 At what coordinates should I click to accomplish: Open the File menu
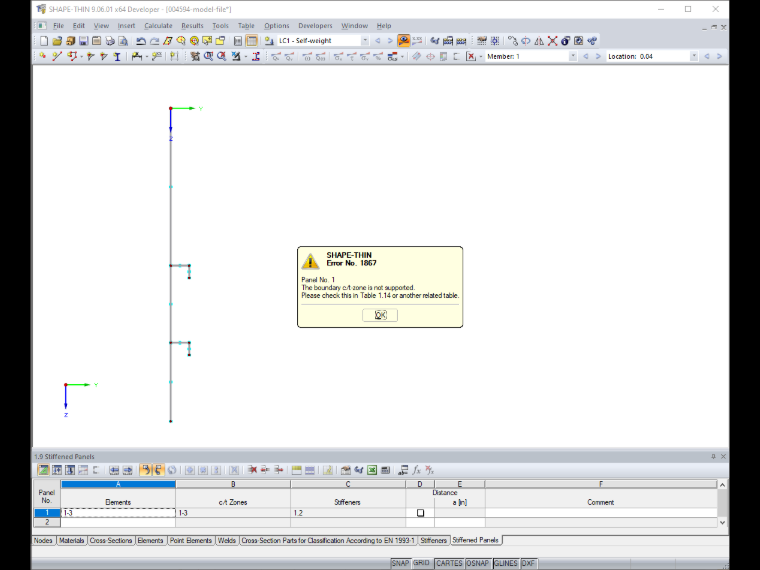pyautogui.click(x=58, y=26)
